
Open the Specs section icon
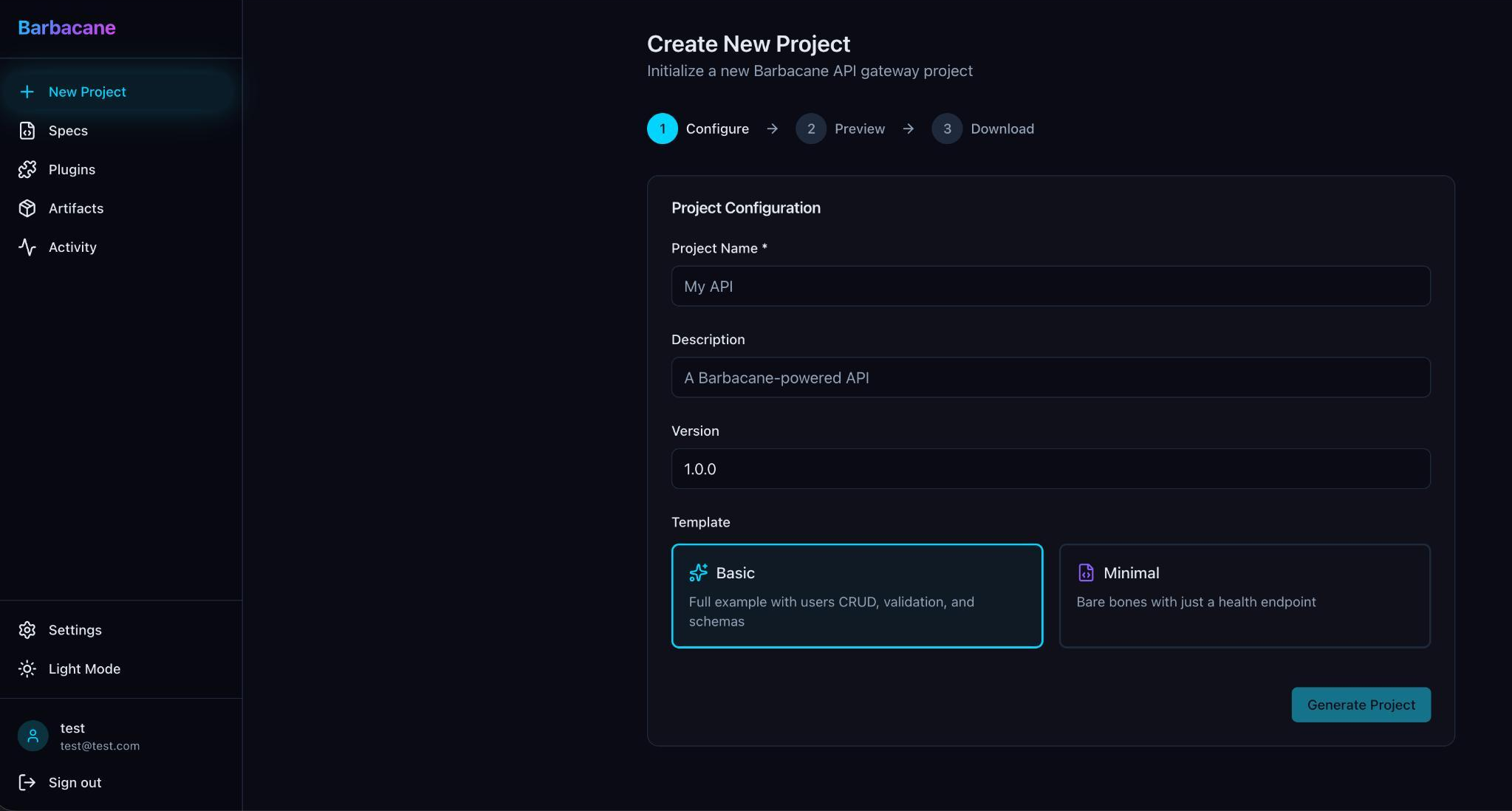coord(27,130)
